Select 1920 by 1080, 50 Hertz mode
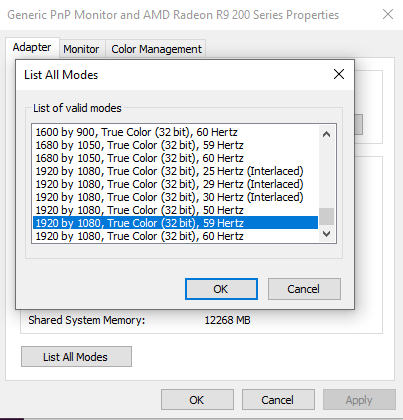 (175, 210)
